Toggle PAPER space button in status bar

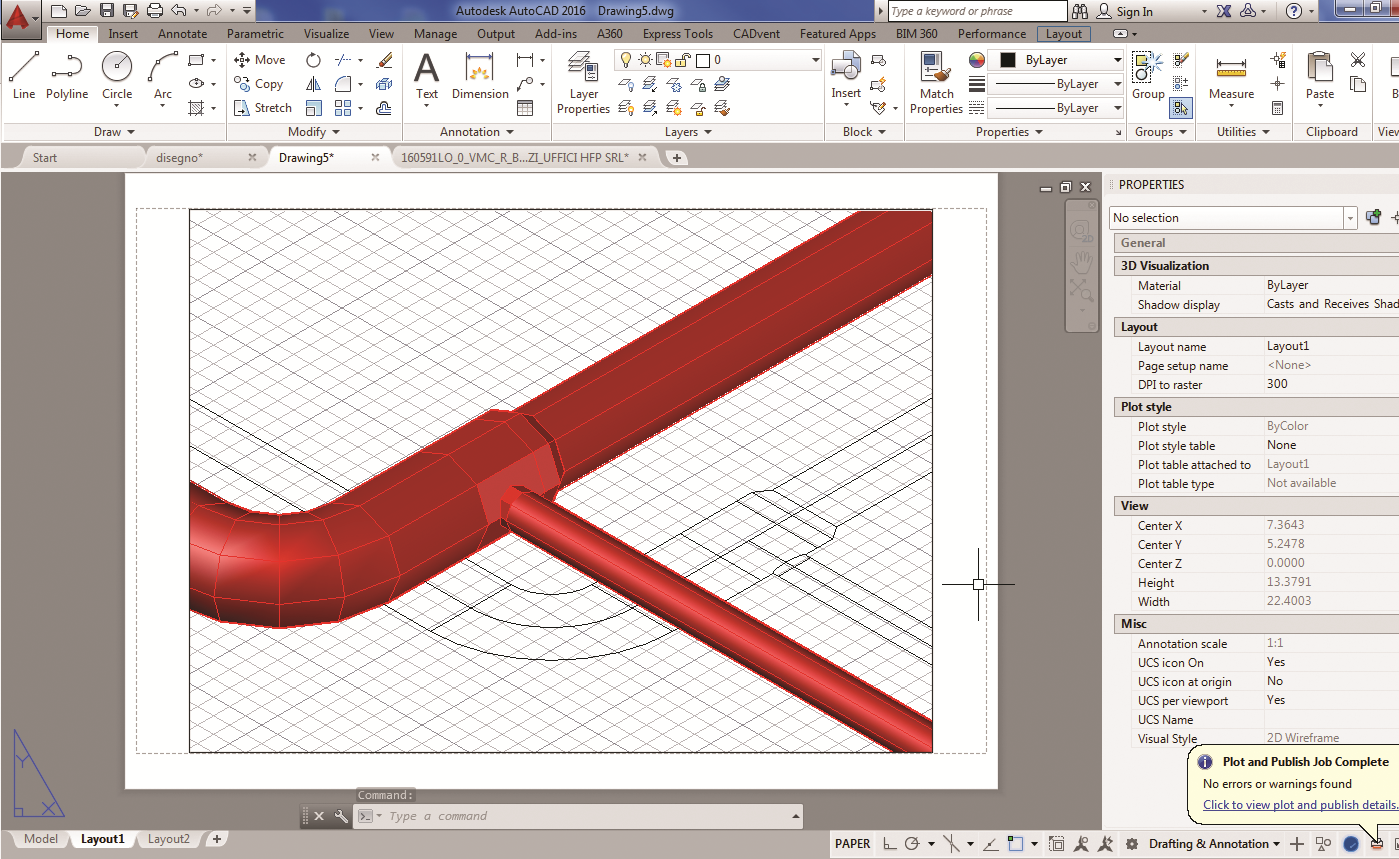pyautogui.click(x=852, y=843)
